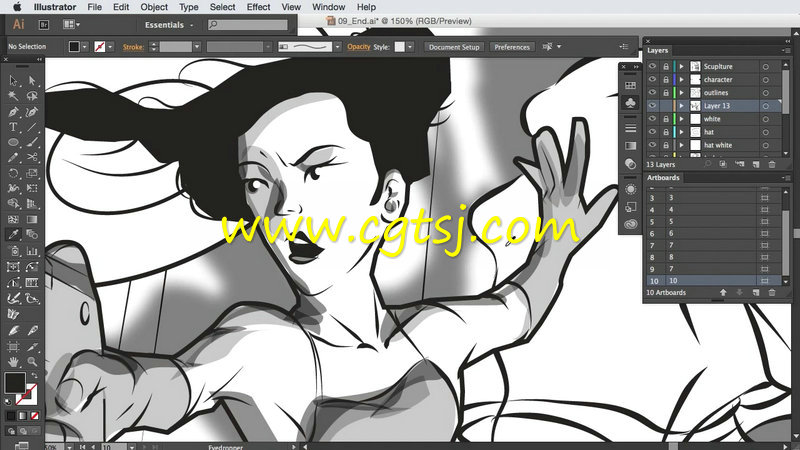Click the Document Setup button
Screen dimensions: 800x450
454,47
